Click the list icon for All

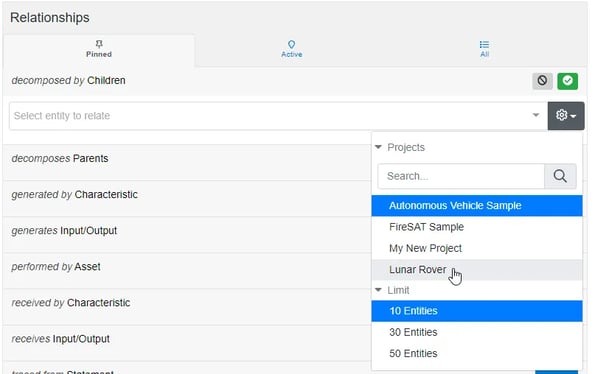click(484, 44)
